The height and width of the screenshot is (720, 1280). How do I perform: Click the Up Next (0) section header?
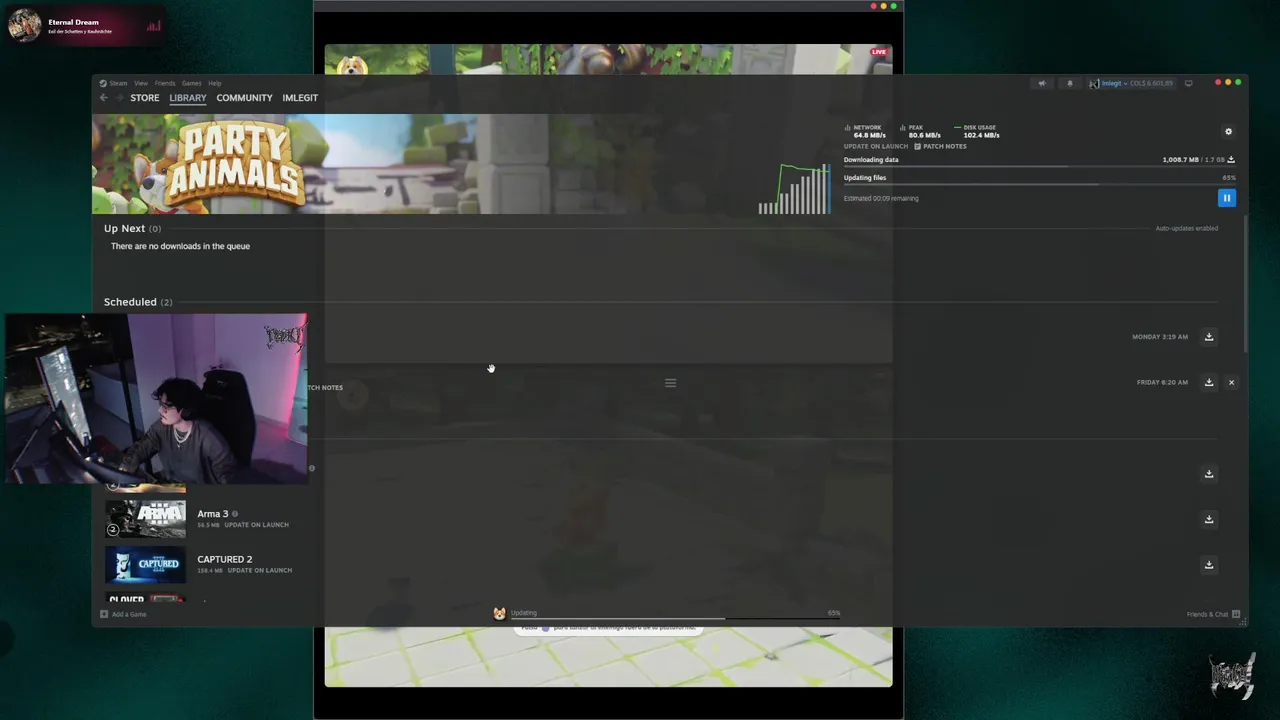coord(132,229)
